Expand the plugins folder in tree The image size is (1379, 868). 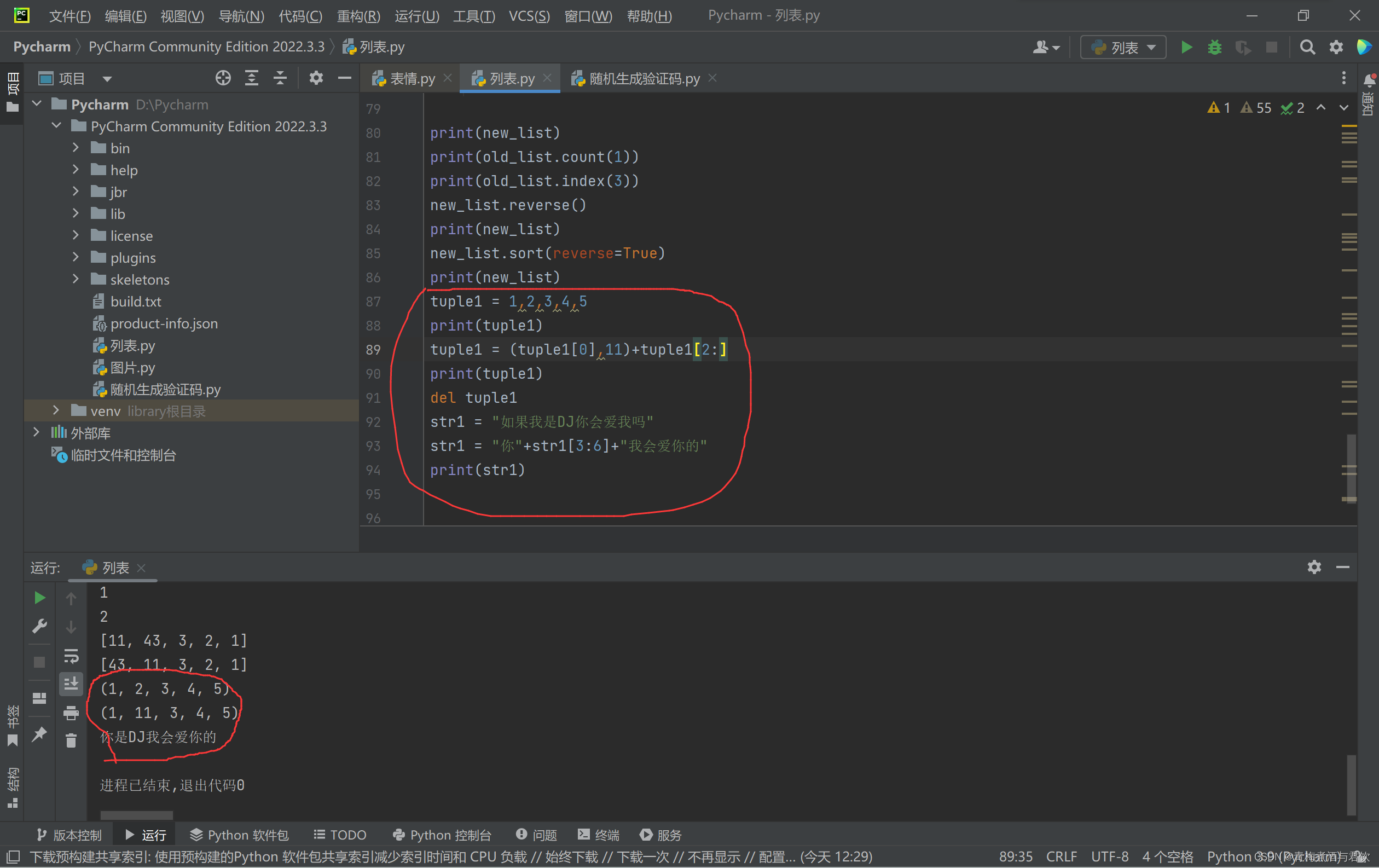pyautogui.click(x=76, y=257)
